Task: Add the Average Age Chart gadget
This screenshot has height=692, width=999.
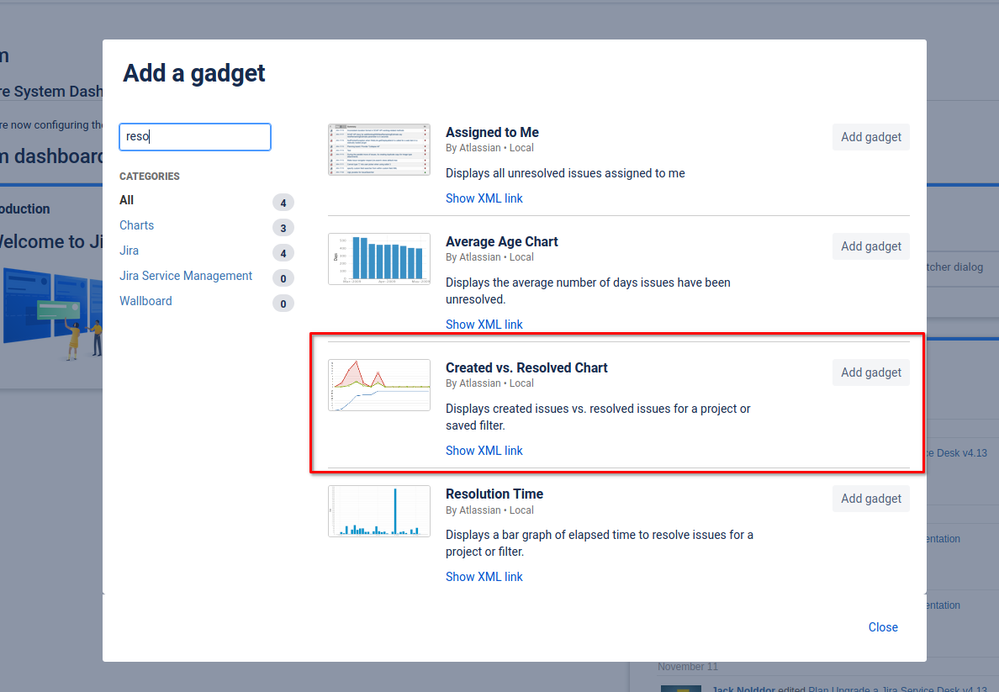Action: coord(871,246)
